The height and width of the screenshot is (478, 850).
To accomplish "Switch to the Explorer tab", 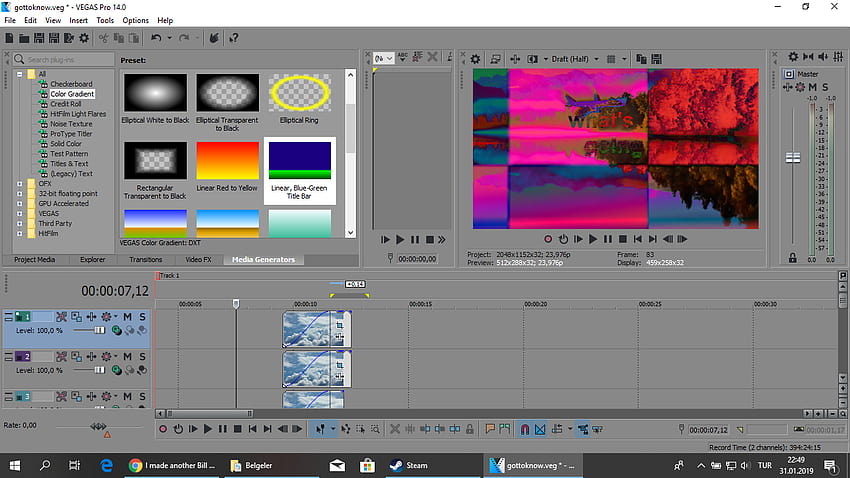I will [93, 260].
